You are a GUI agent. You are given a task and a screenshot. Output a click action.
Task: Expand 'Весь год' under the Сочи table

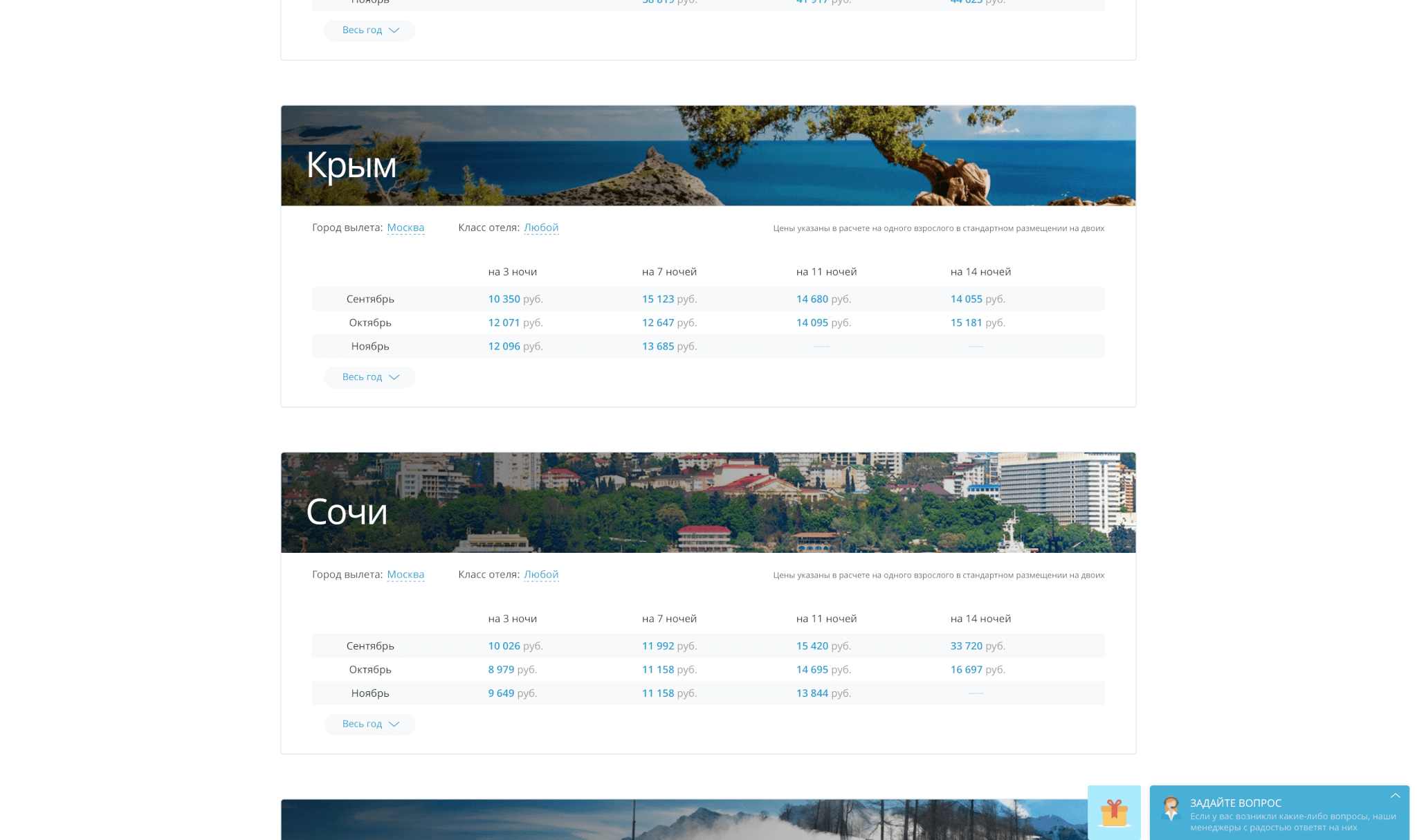click(369, 724)
